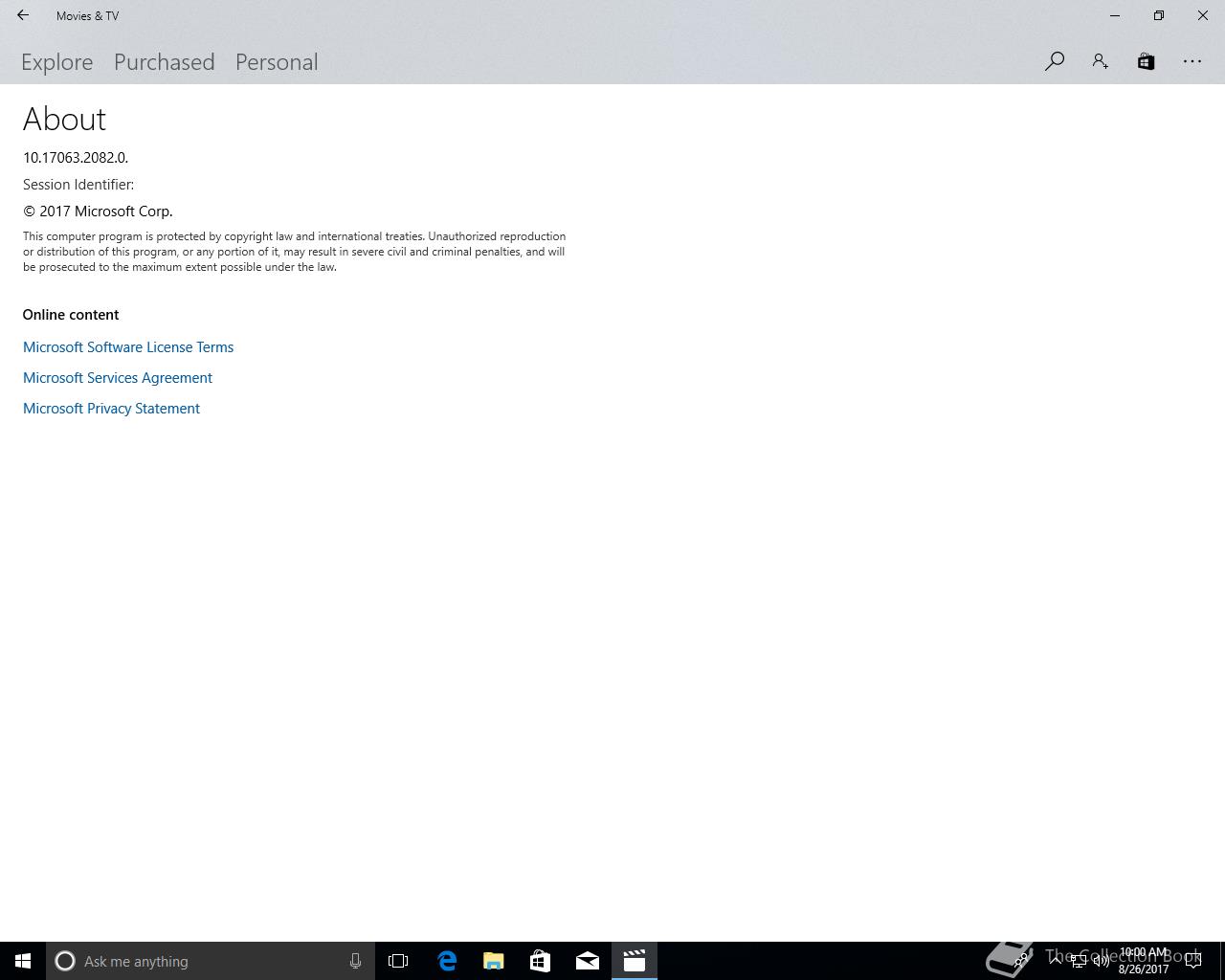
Task: Launch Microsoft Edge from the taskbar
Action: pyautogui.click(x=447, y=961)
